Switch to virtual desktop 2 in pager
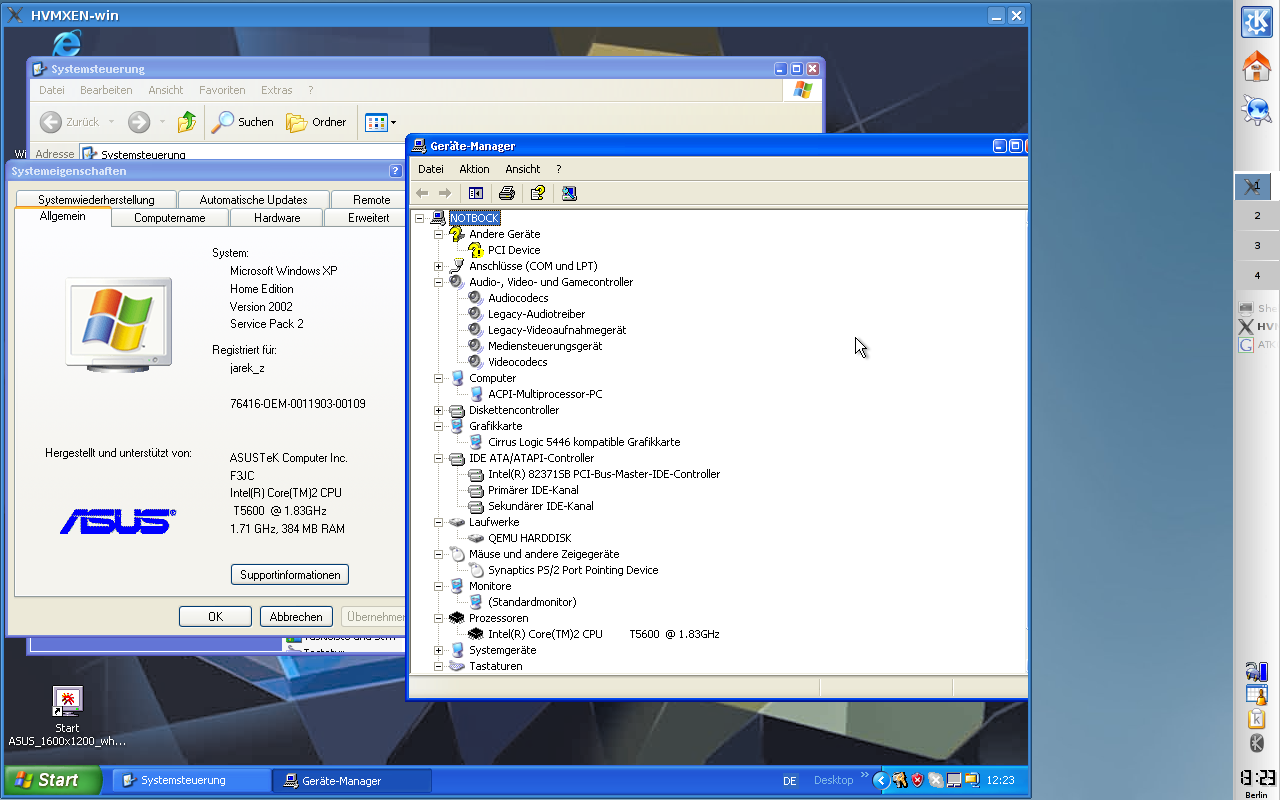This screenshot has height=800, width=1280. (x=1257, y=216)
